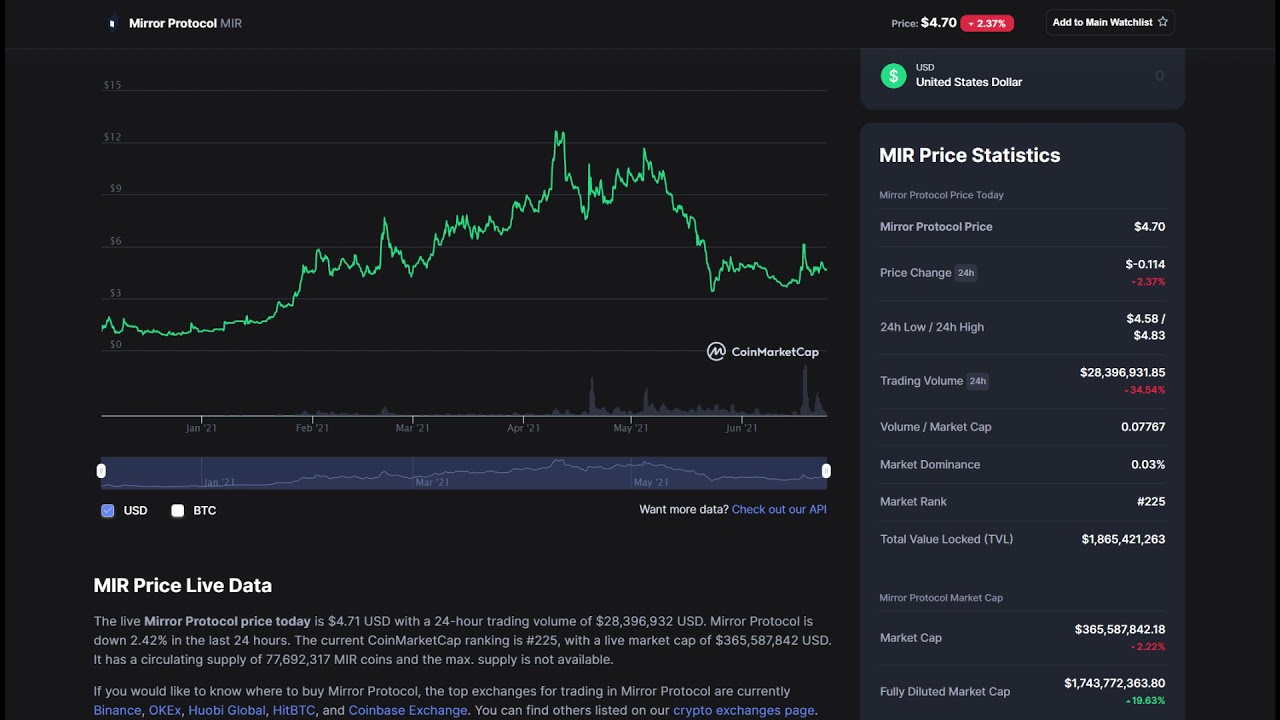Click the 24h badge next to Price Change

click(x=965, y=273)
